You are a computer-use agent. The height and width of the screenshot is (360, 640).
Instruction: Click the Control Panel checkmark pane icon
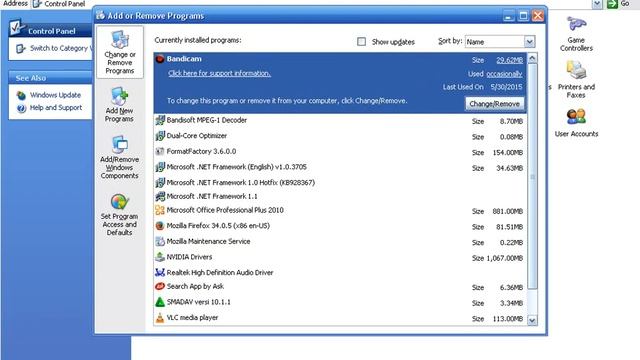(x=17, y=27)
